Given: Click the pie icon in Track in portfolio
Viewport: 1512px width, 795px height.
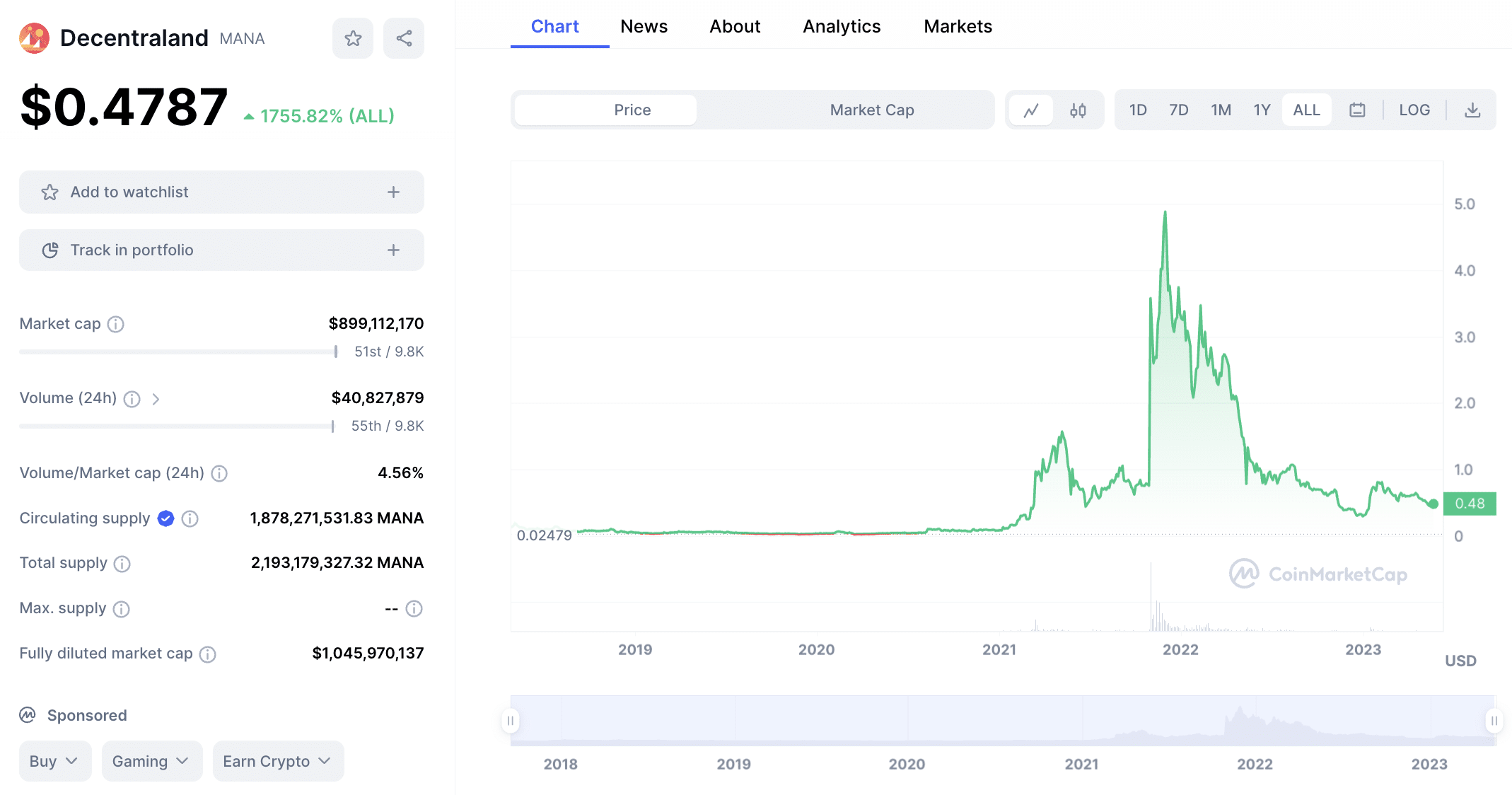Looking at the screenshot, I should tap(50, 250).
